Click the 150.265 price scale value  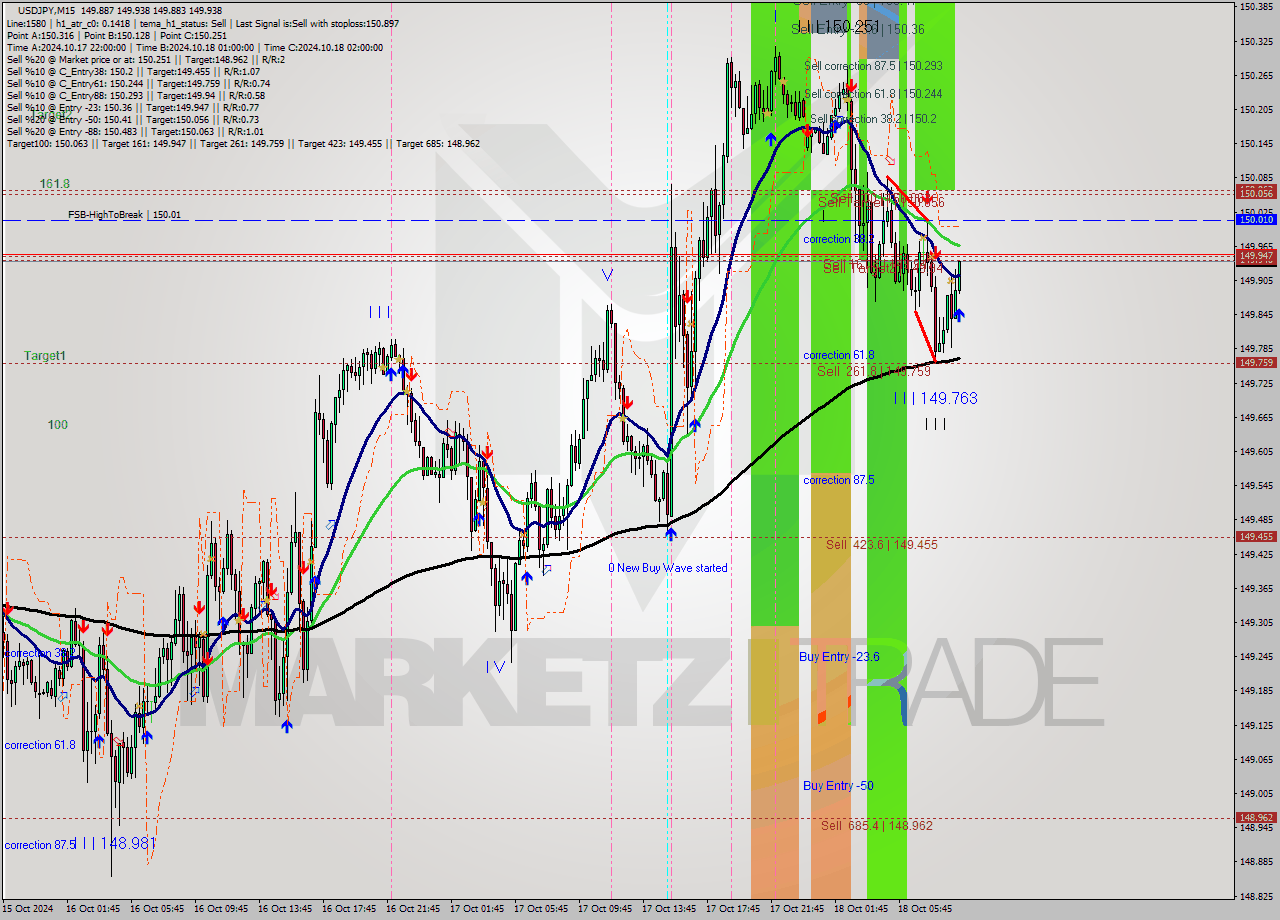click(x=1256, y=75)
